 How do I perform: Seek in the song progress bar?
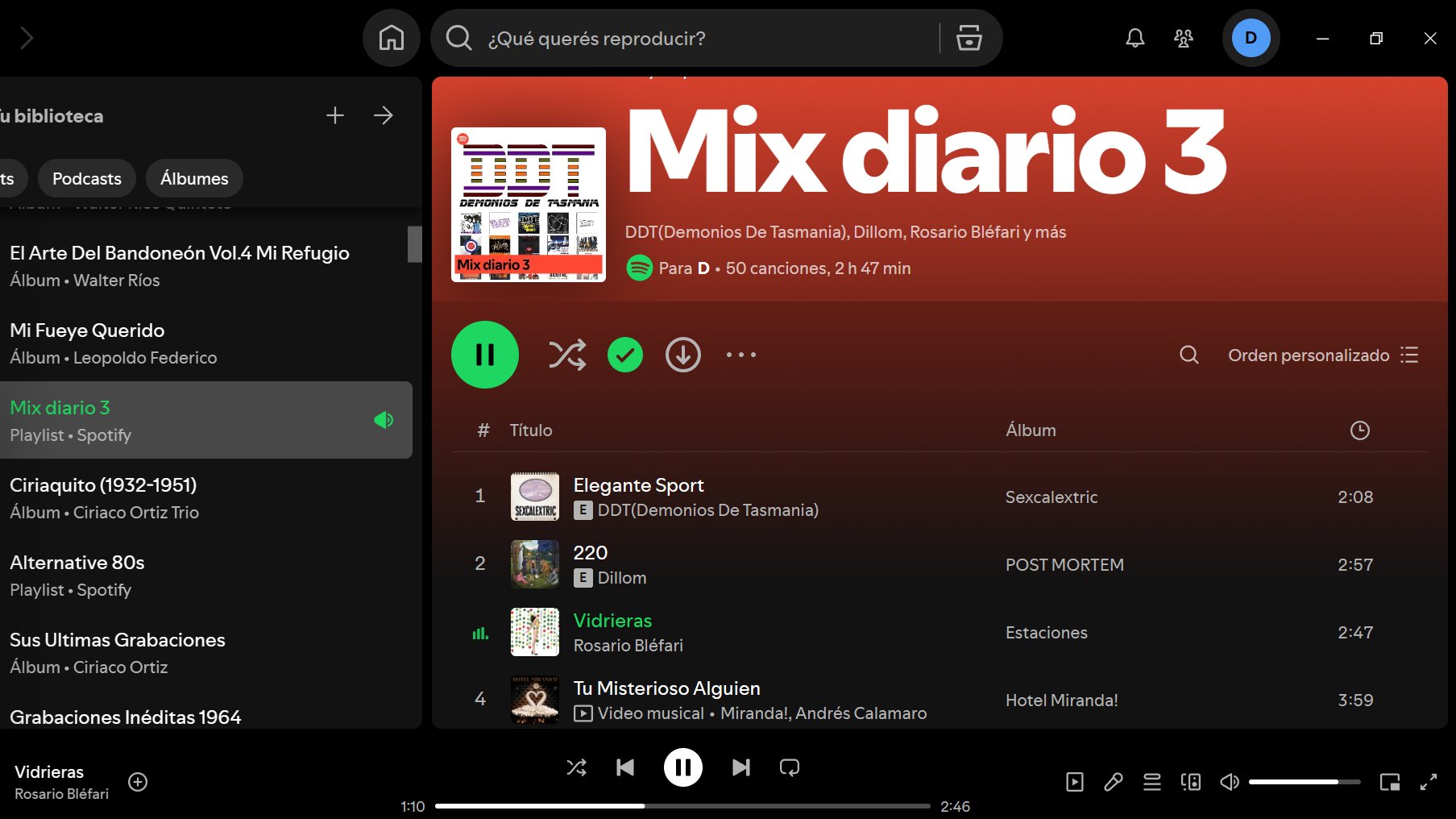[683, 806]
